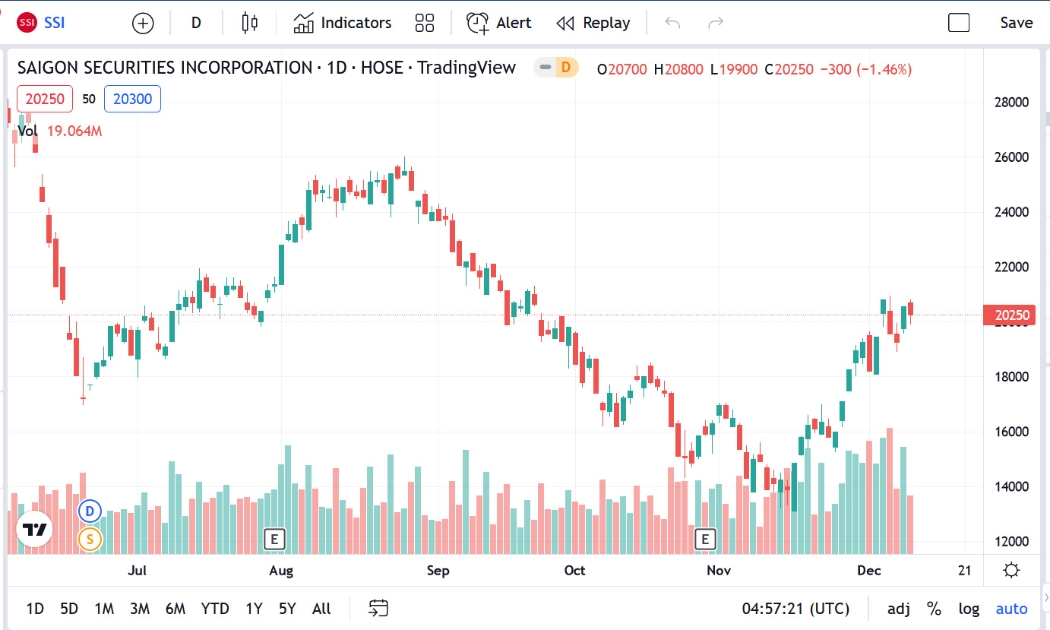Open the candlestick chart style icon
Viewport: 1050px width, 630px height.
249,23
